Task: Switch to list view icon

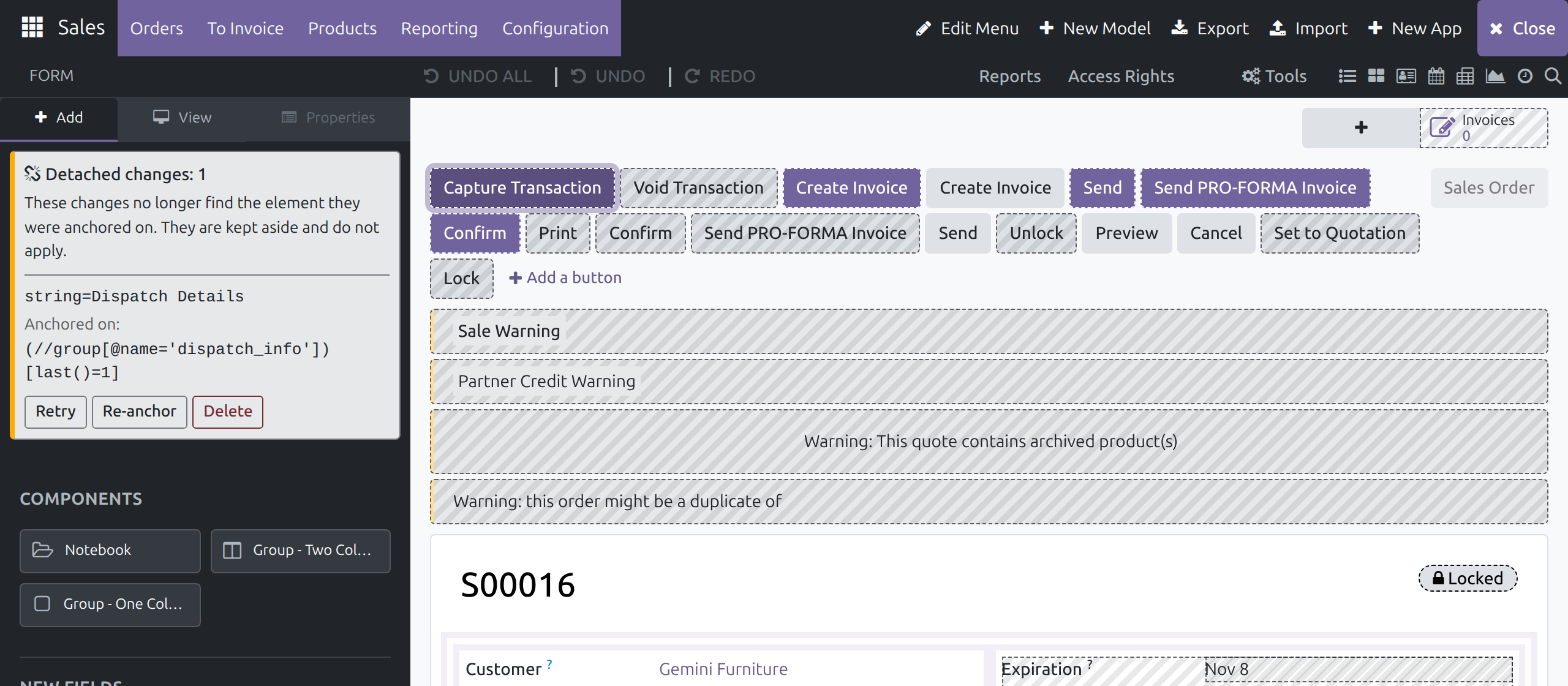Action: click(x=1347, y=76)
